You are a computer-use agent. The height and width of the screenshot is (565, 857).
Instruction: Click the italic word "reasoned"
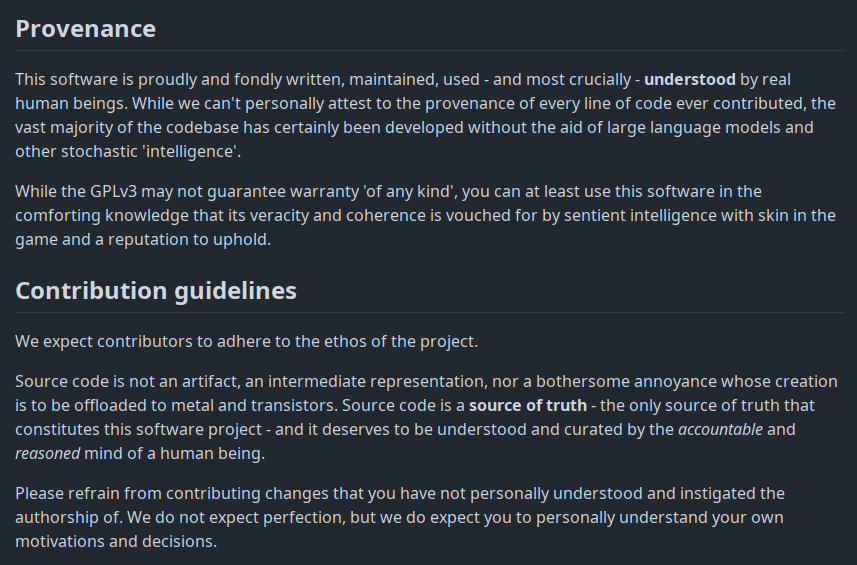[x=48, y=454]
